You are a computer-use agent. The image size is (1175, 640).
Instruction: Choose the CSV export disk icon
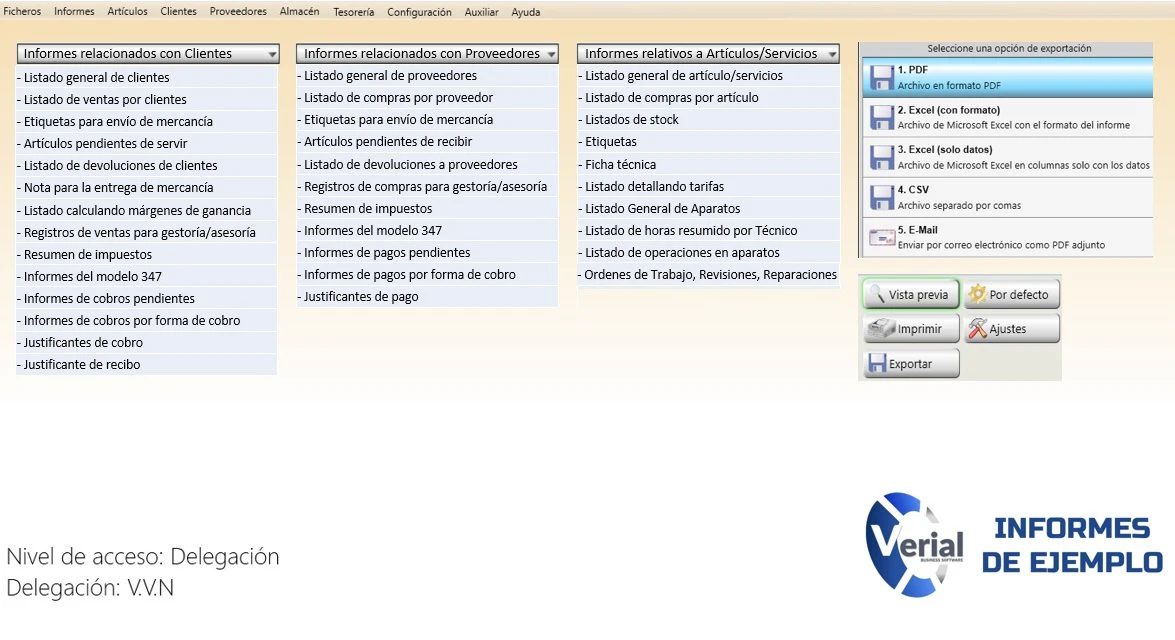(881, 197)
